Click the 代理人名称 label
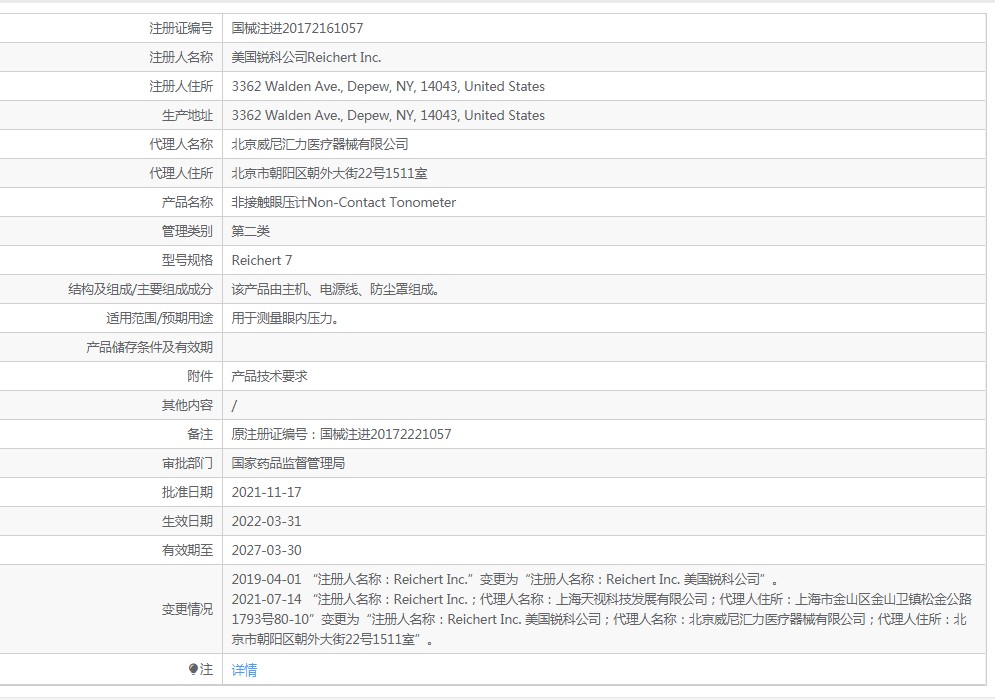 pos(181,144)
